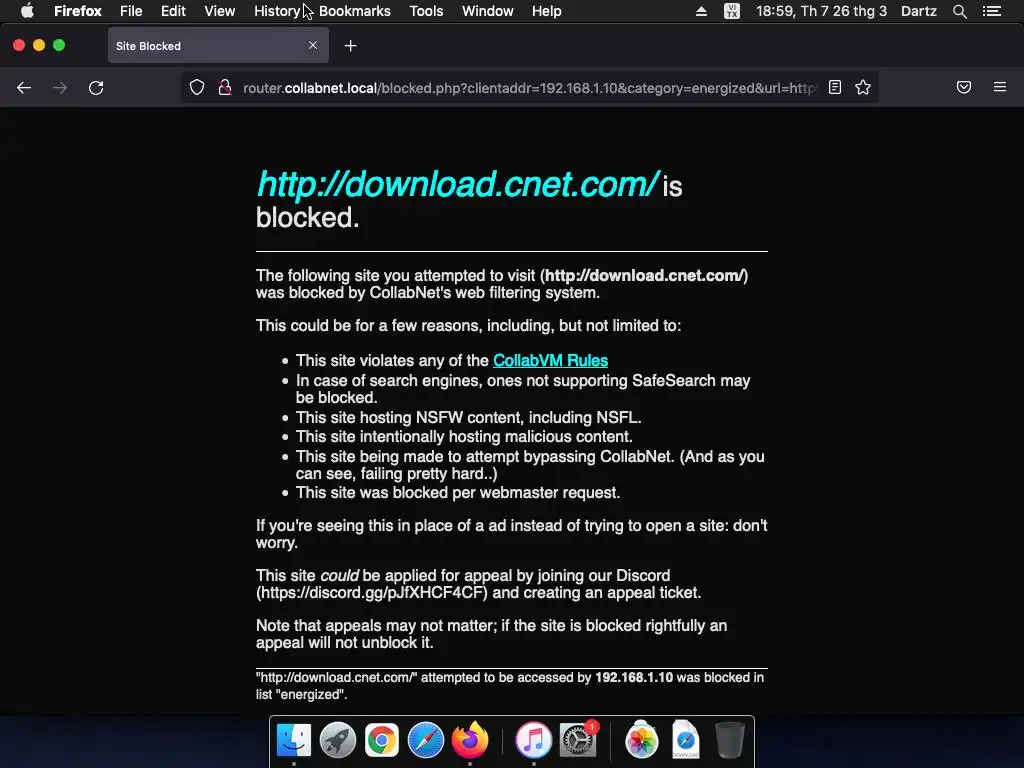The width and height of the screenshot is (1024, 768).
Task: Open the Trash in the Dock
Action: pos(729,740)
